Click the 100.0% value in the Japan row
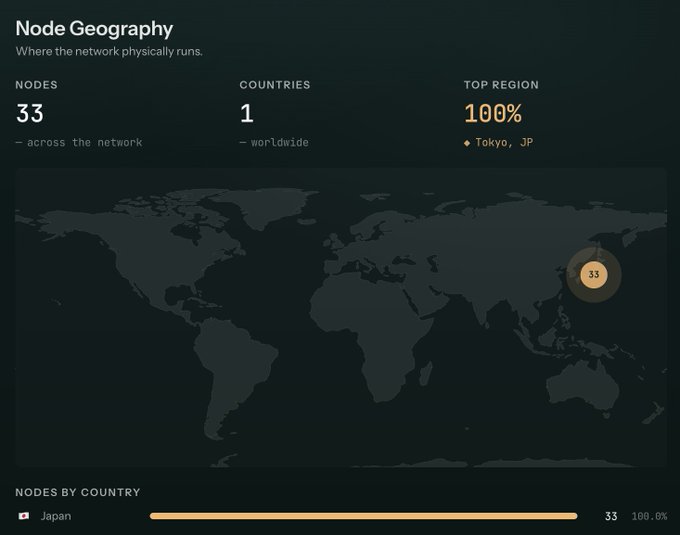This screenshot has height=535, width=680. 649,516
